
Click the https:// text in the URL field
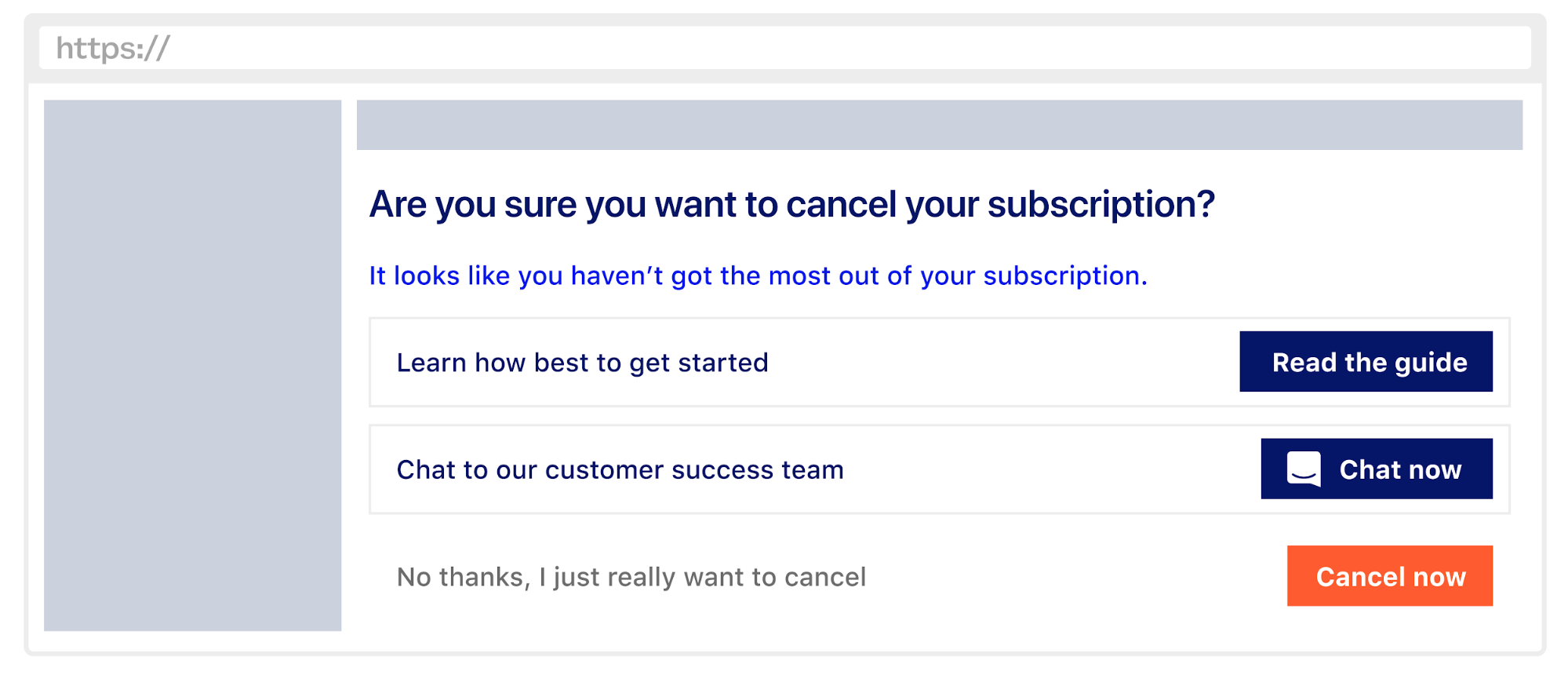(112, 49)
